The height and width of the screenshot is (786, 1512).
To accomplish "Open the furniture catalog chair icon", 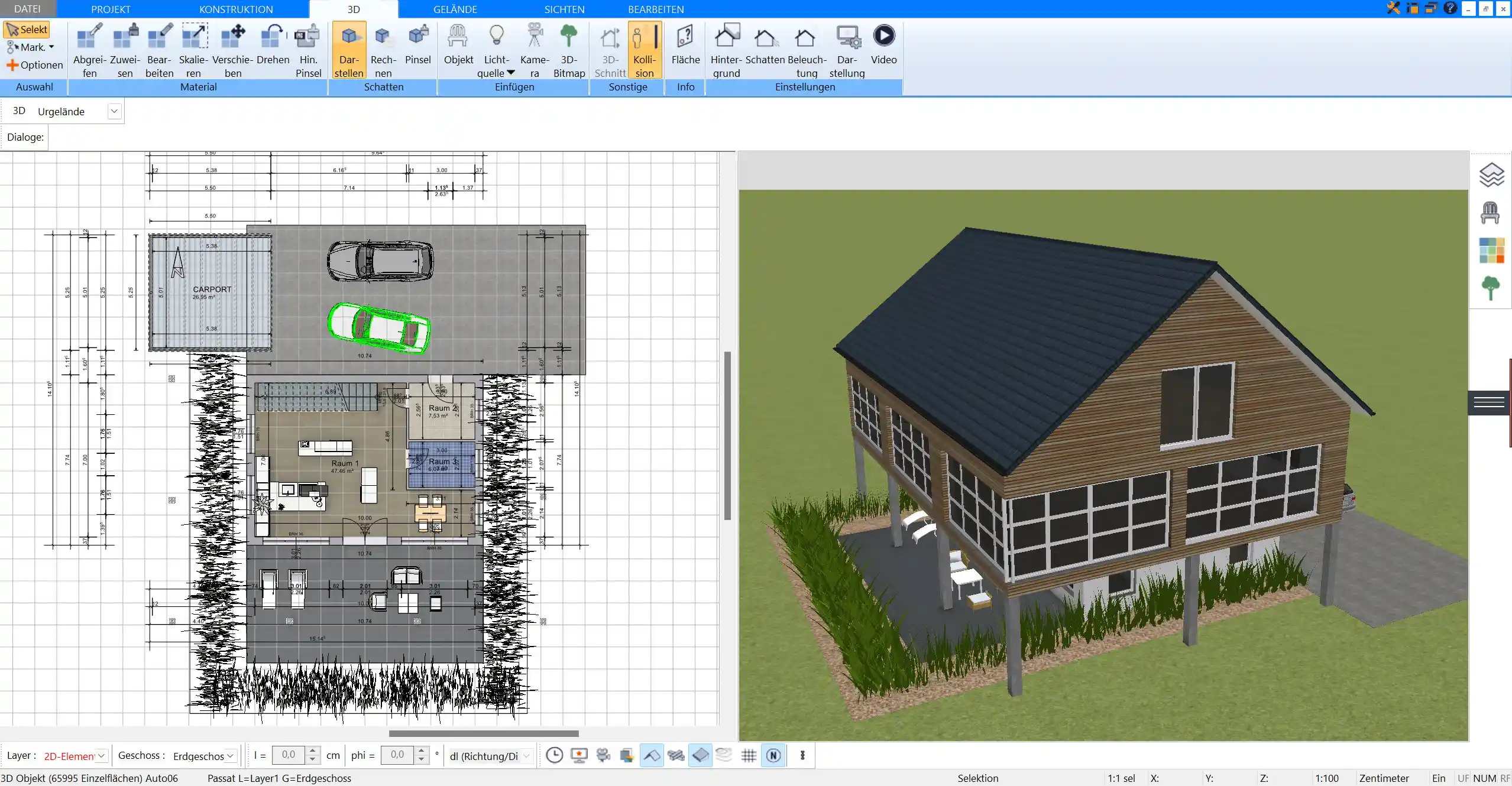I will (1490, 212).
